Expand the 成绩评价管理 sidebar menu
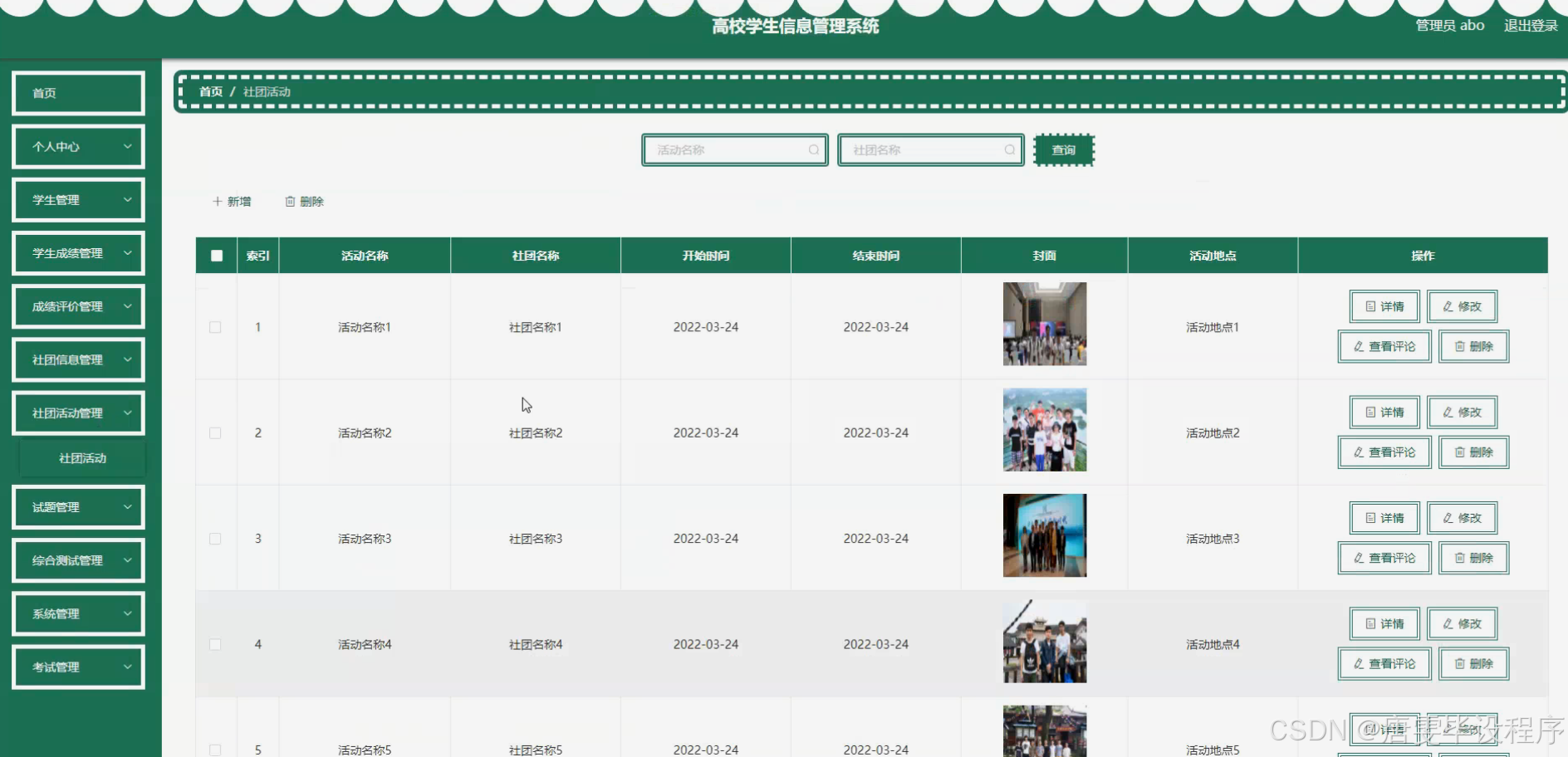The image size is (1568, 757). click(x=78, y=306)
